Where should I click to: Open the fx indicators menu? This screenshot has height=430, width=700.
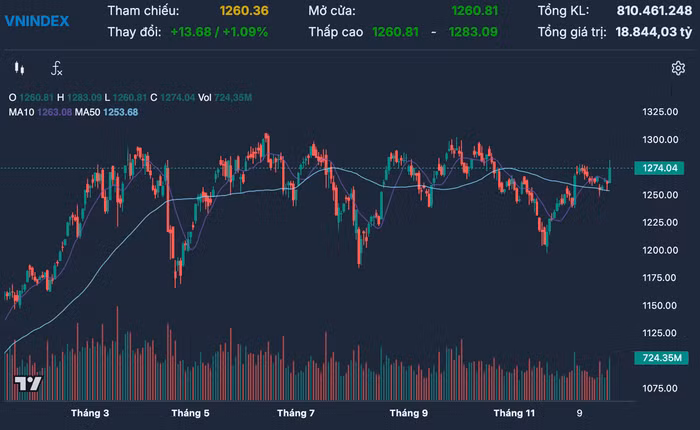coord(57,69)
